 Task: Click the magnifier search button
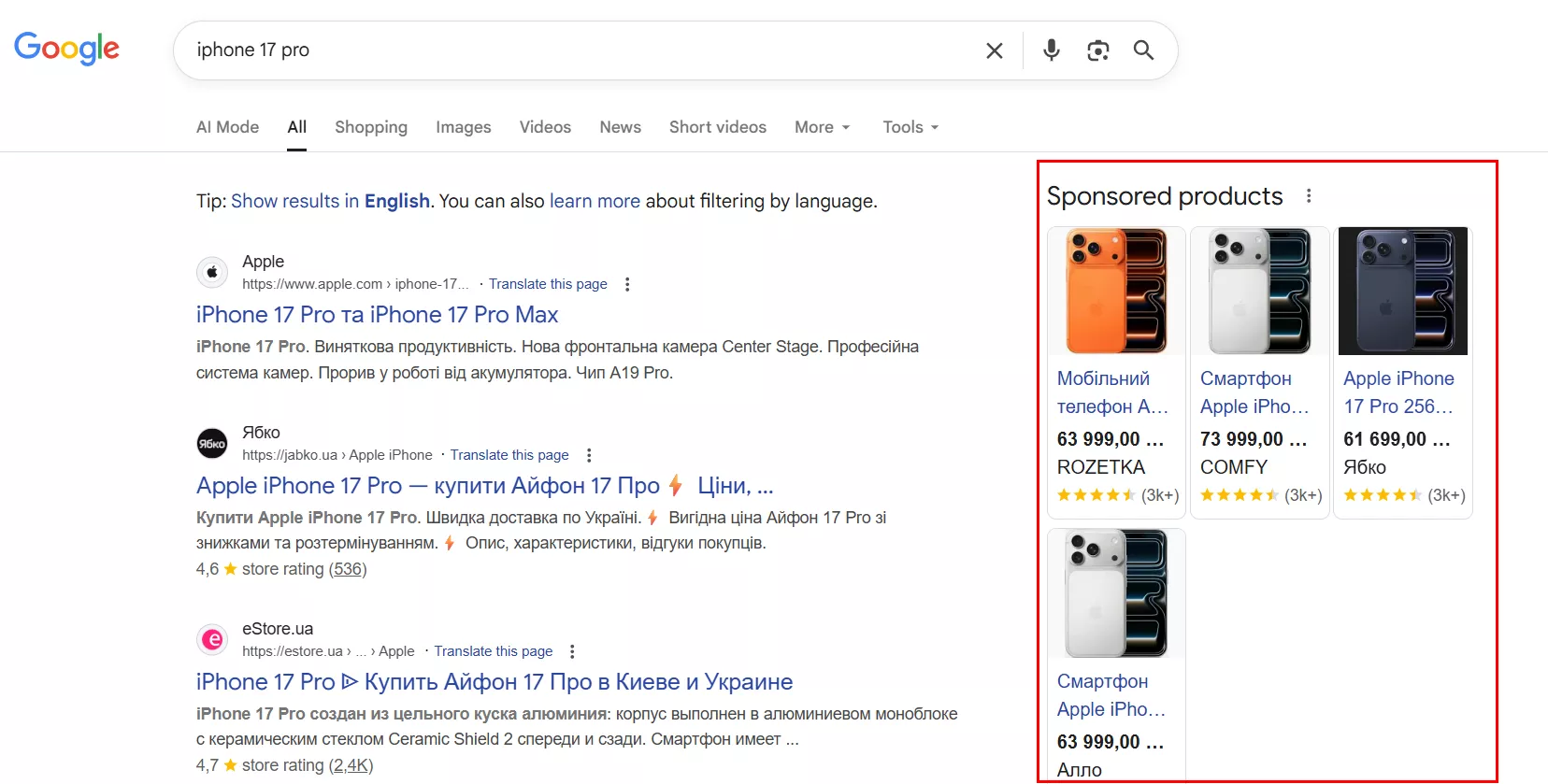click(1143, 50)
